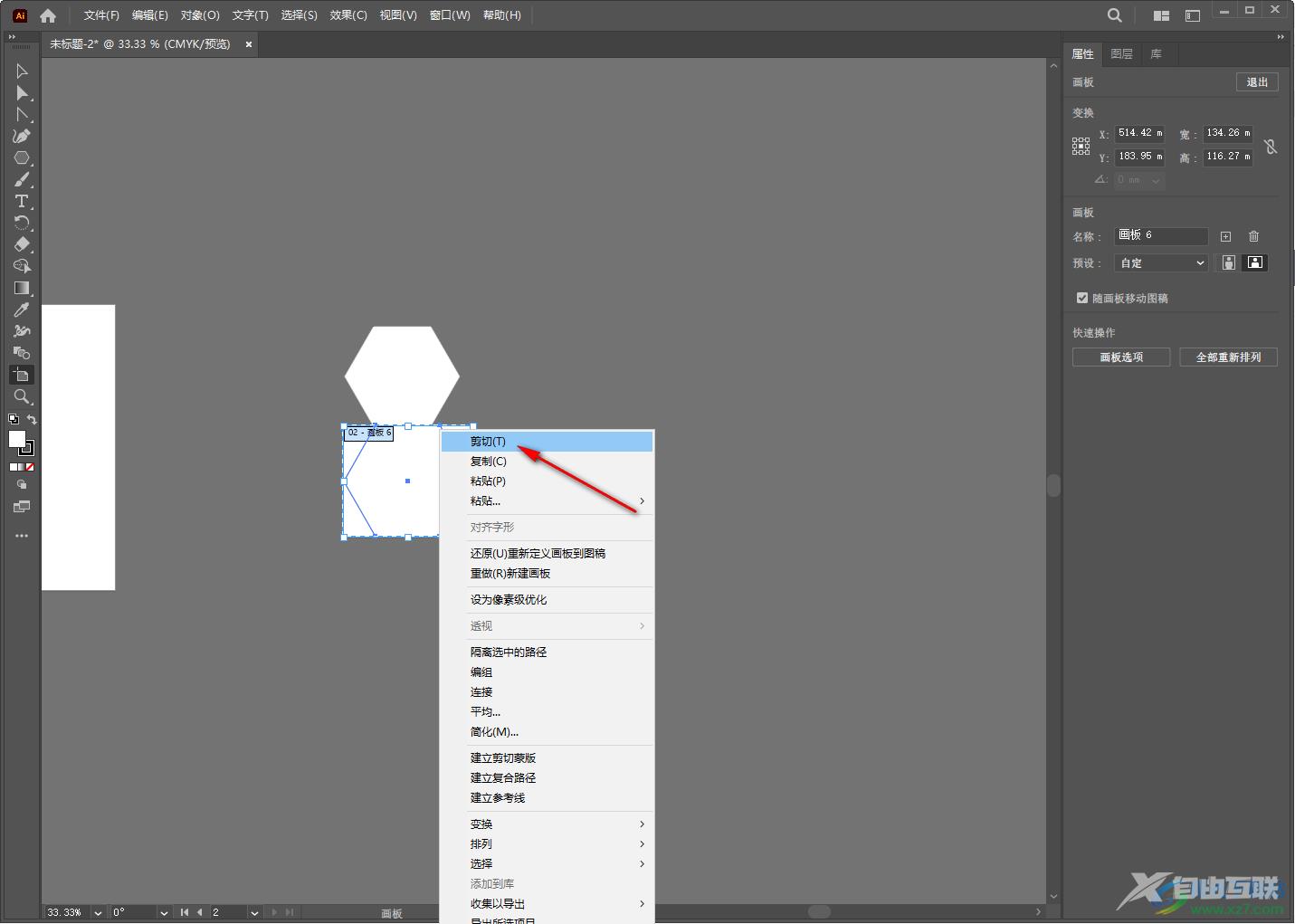Select the Eyedropper tool
The width and height of the screenshot is (1295, 924).
click(22, 310)
